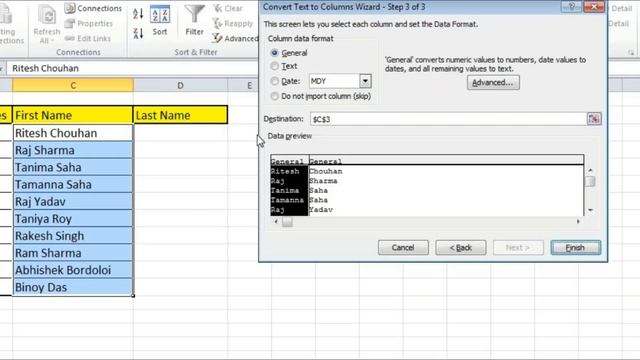Select the Raj Yadav cell
640x360 pixels.
[x=73, y=202]
